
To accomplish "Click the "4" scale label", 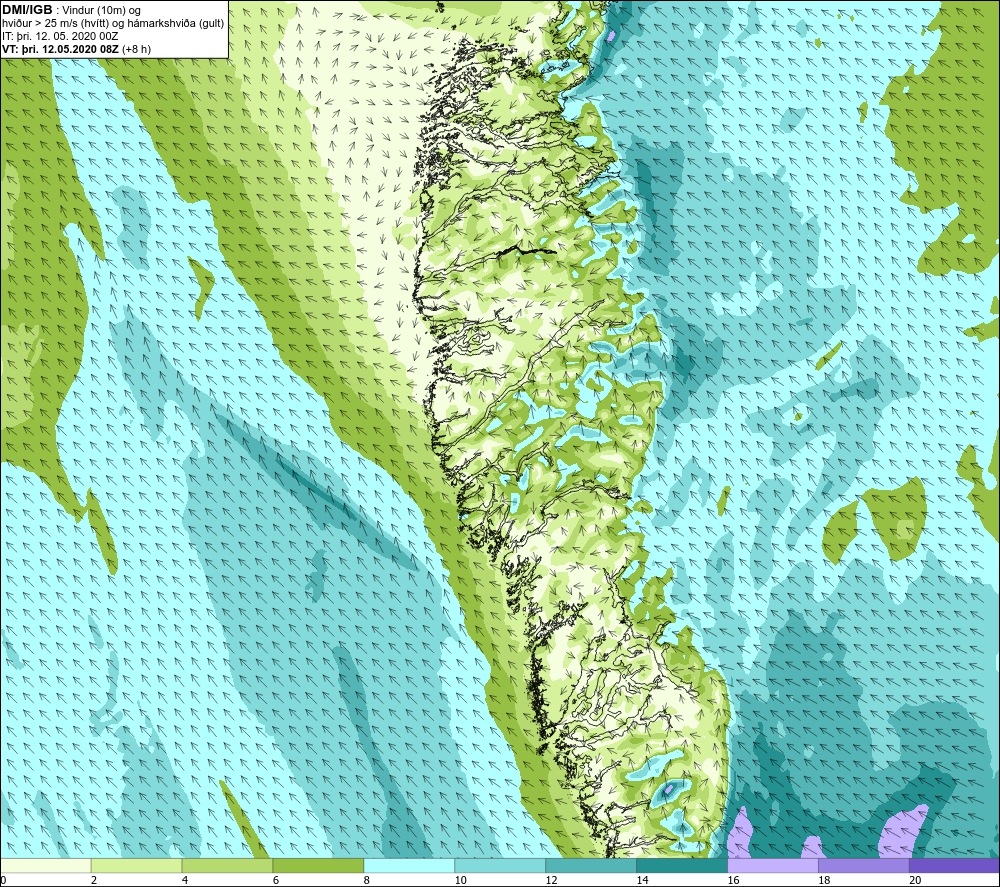I will 185,880.
